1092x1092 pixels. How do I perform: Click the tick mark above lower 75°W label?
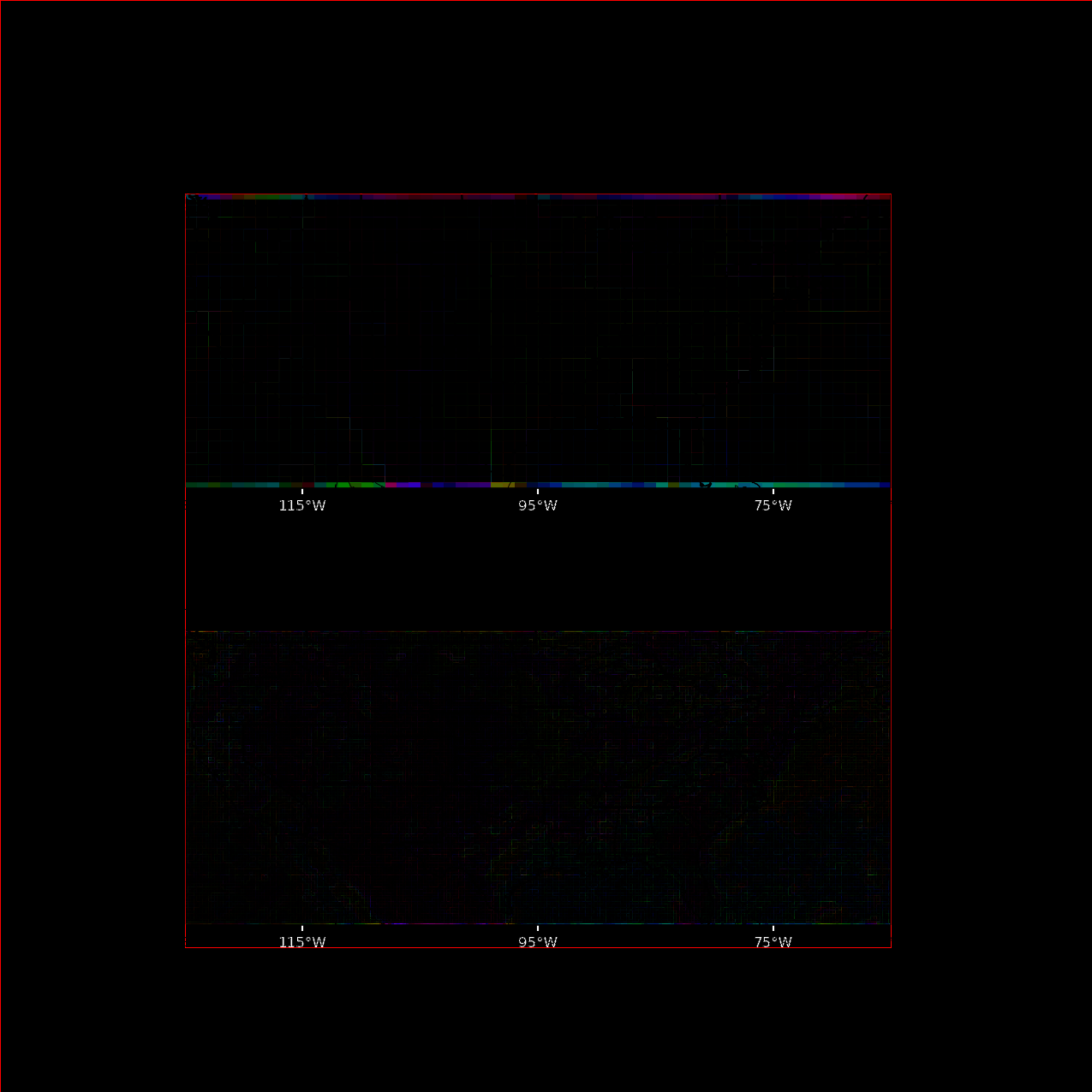point(773,928)
